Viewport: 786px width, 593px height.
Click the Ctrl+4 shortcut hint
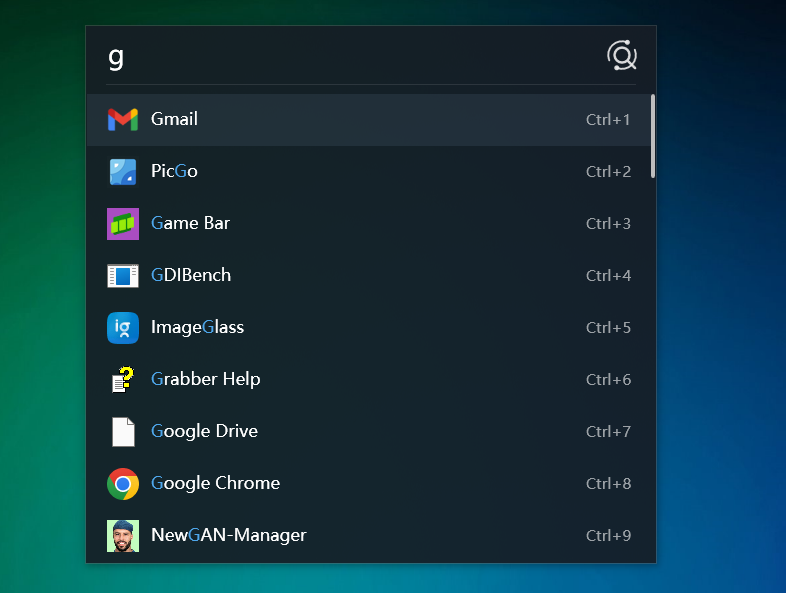(x=608, y=276)
